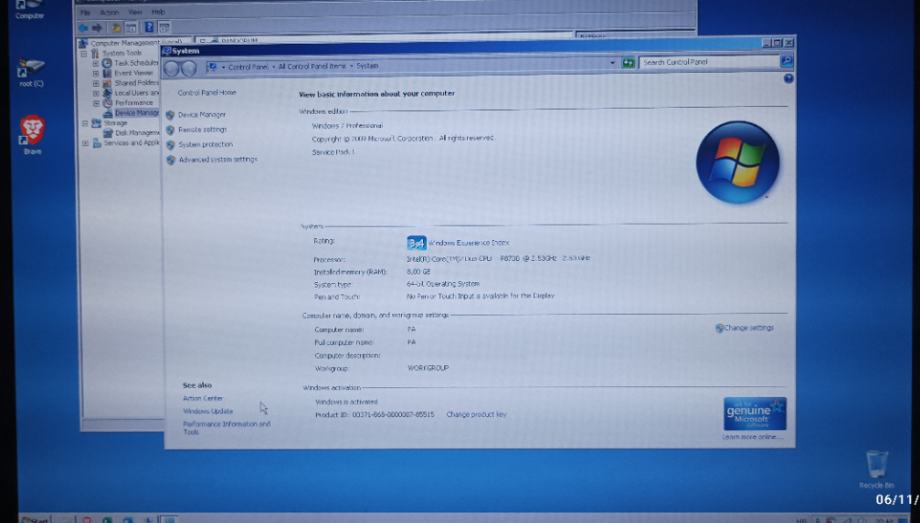This screenshot has height=523, width=920.
Task: Open File menu in Computer Management
Action: (85, 12)
